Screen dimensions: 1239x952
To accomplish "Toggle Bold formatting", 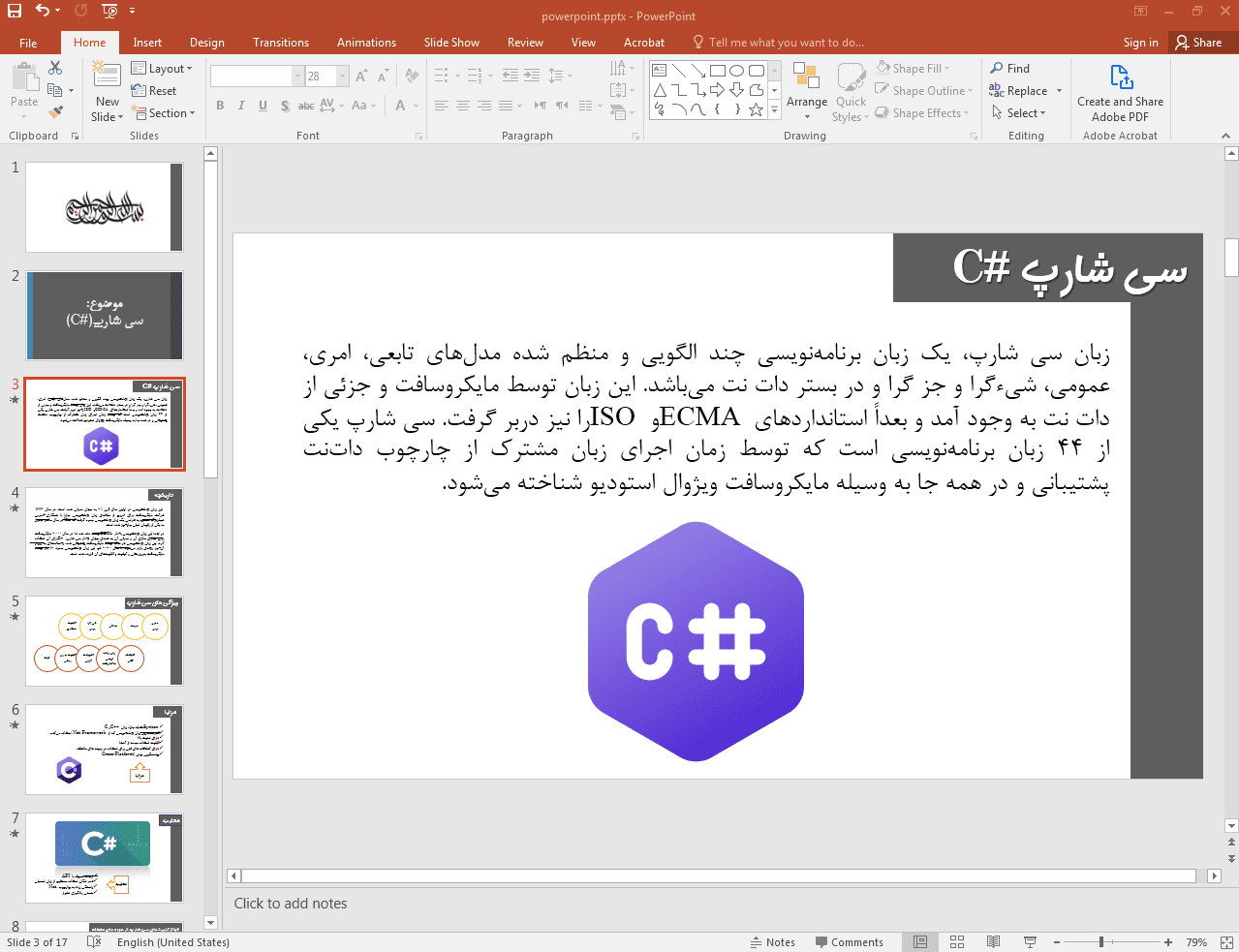I will (x=220, y=106).
